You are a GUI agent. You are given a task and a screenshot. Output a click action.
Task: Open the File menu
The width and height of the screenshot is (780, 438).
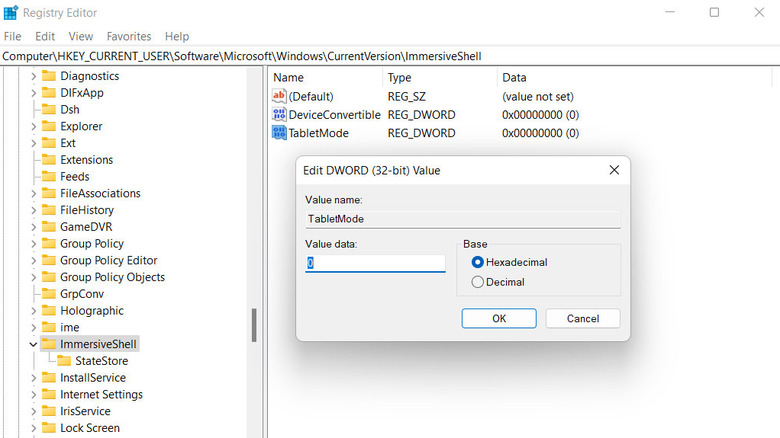(x=12, y=36)
